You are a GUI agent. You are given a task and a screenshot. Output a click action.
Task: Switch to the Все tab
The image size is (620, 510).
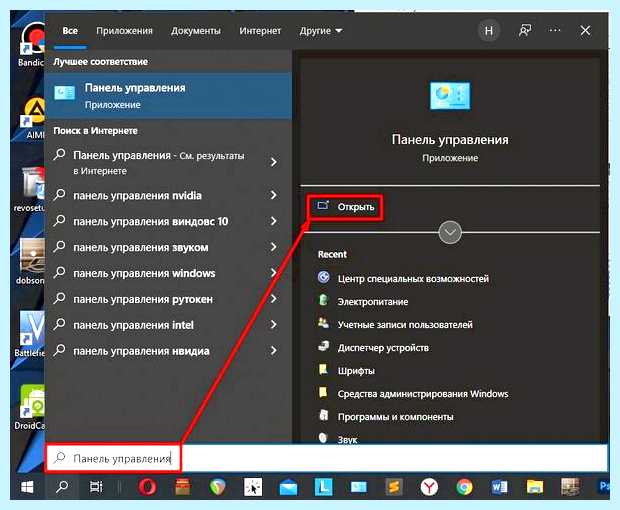tap(70, 31)
